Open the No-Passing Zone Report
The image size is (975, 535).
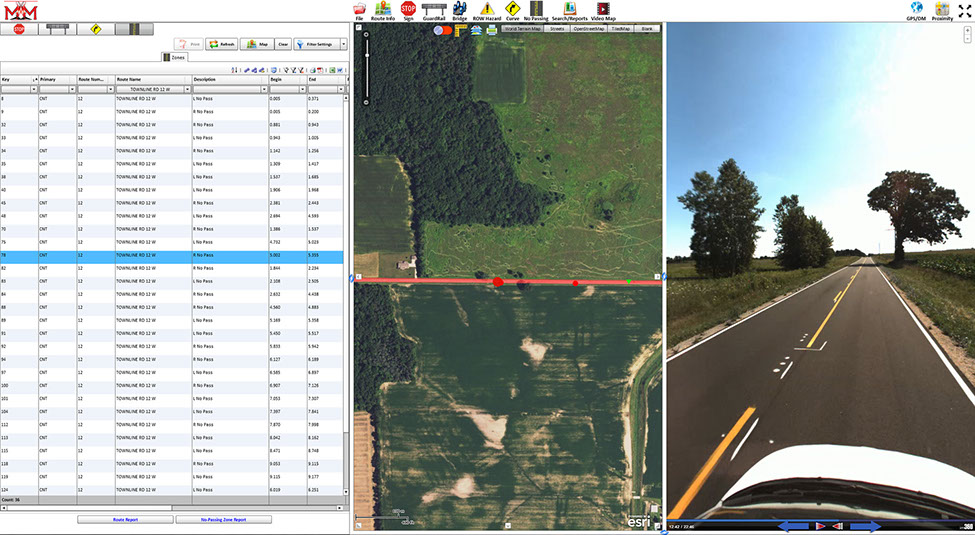point(224,519)
